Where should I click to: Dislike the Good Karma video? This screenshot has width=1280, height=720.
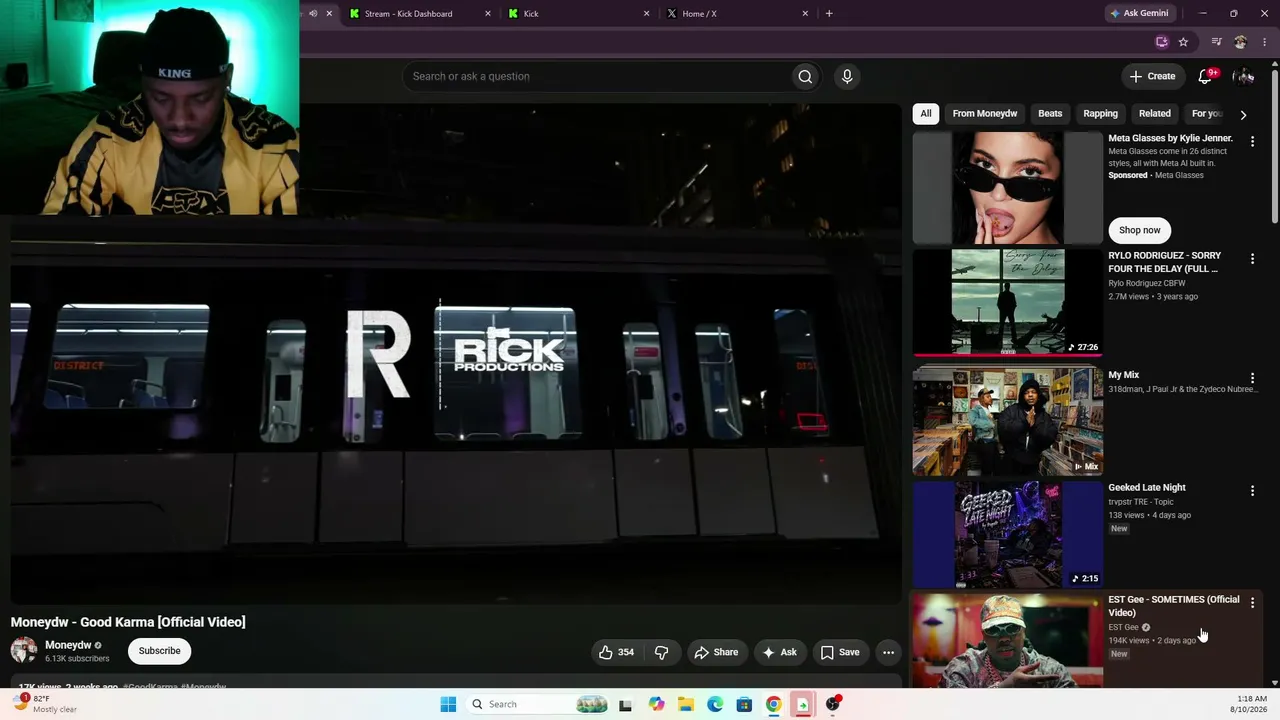pos(661,652)
